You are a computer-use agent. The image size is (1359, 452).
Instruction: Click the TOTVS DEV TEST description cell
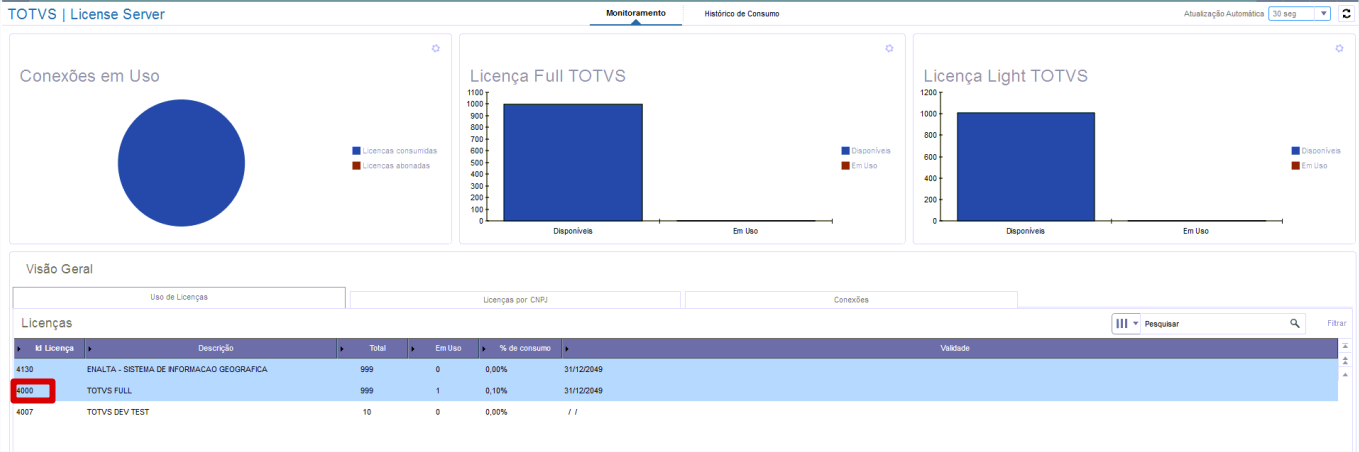coord(118,412)
